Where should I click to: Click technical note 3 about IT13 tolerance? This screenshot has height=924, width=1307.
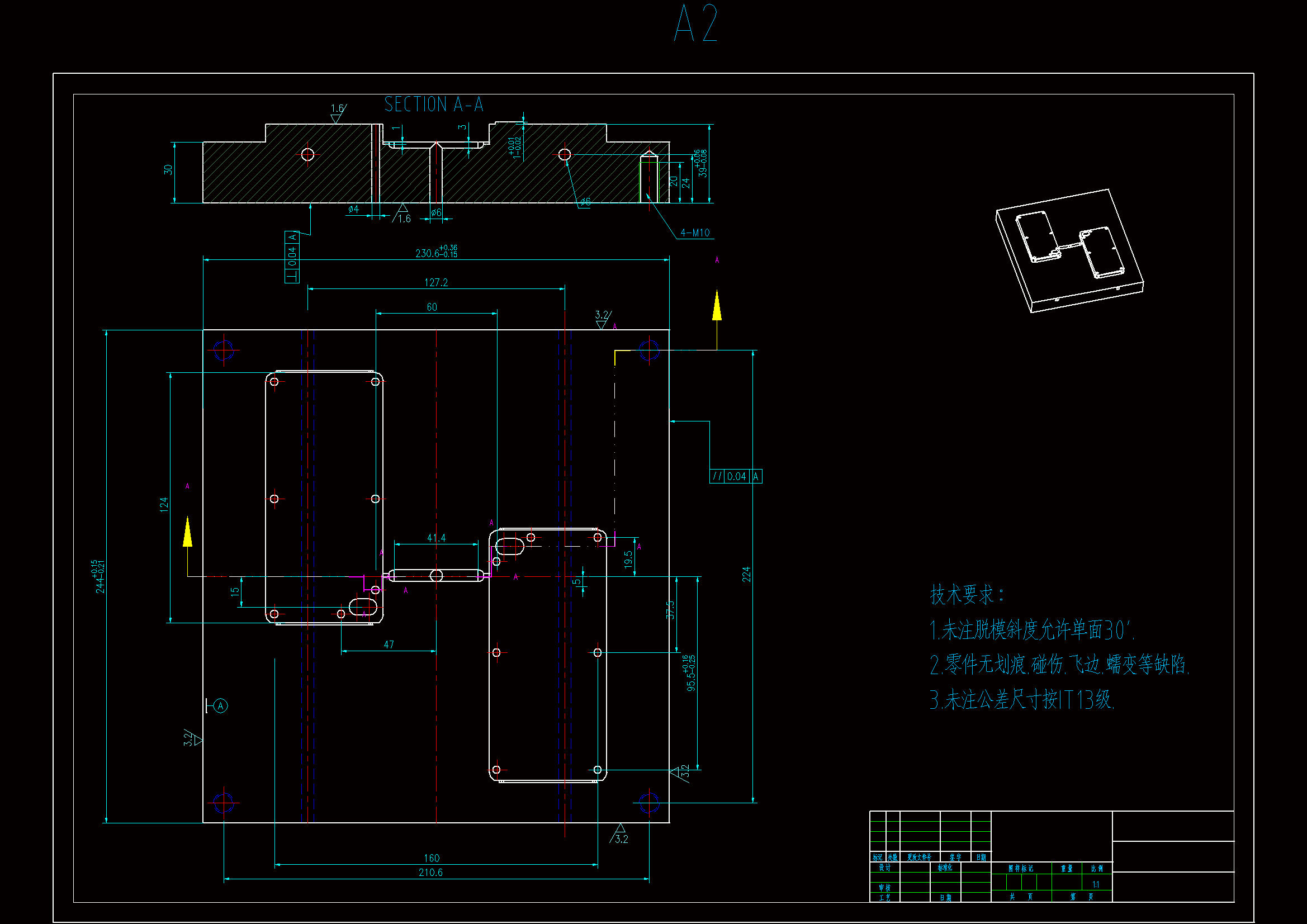(1022, 700)
